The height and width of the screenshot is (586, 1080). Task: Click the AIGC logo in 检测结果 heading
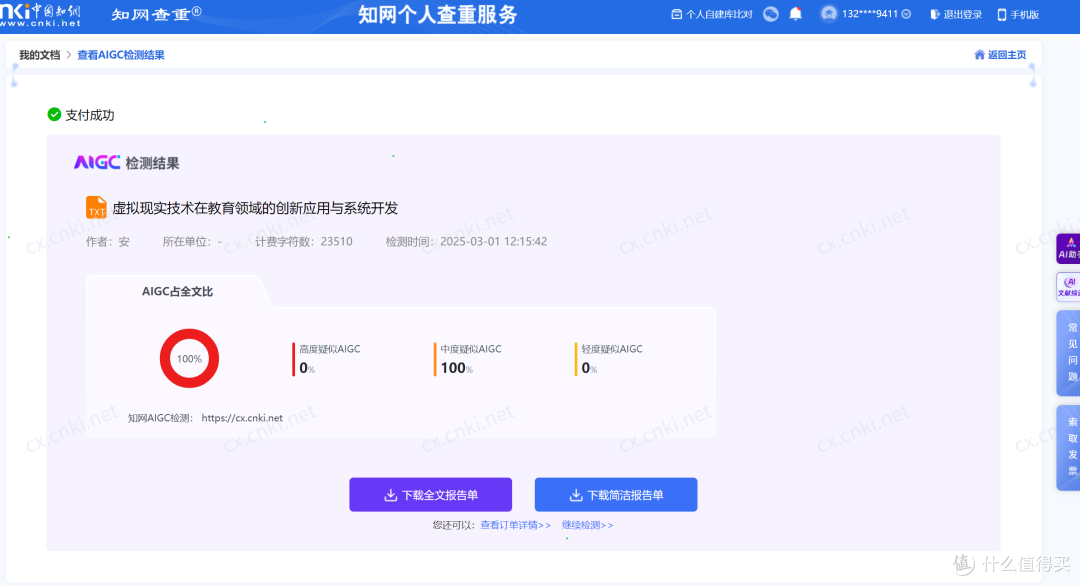pos(97,163)
